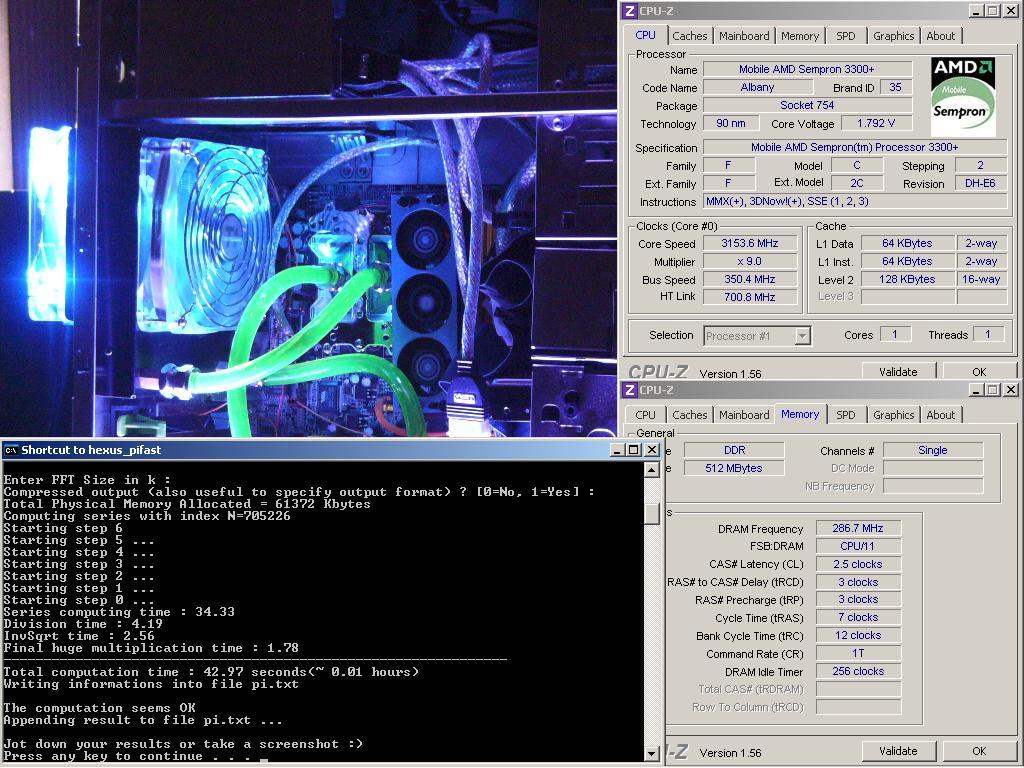1024x768 pixels.
Task: Click the CAS# Latency value '2.5 clocks'
Action: [858, 564]
